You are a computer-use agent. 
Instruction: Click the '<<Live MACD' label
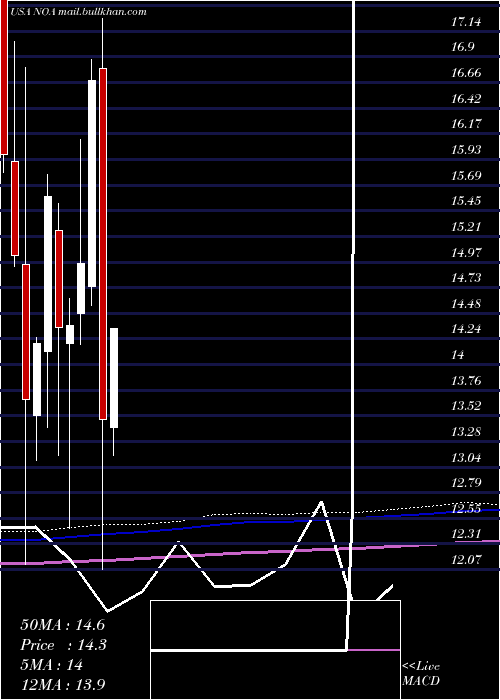click(x=421, y=674)
